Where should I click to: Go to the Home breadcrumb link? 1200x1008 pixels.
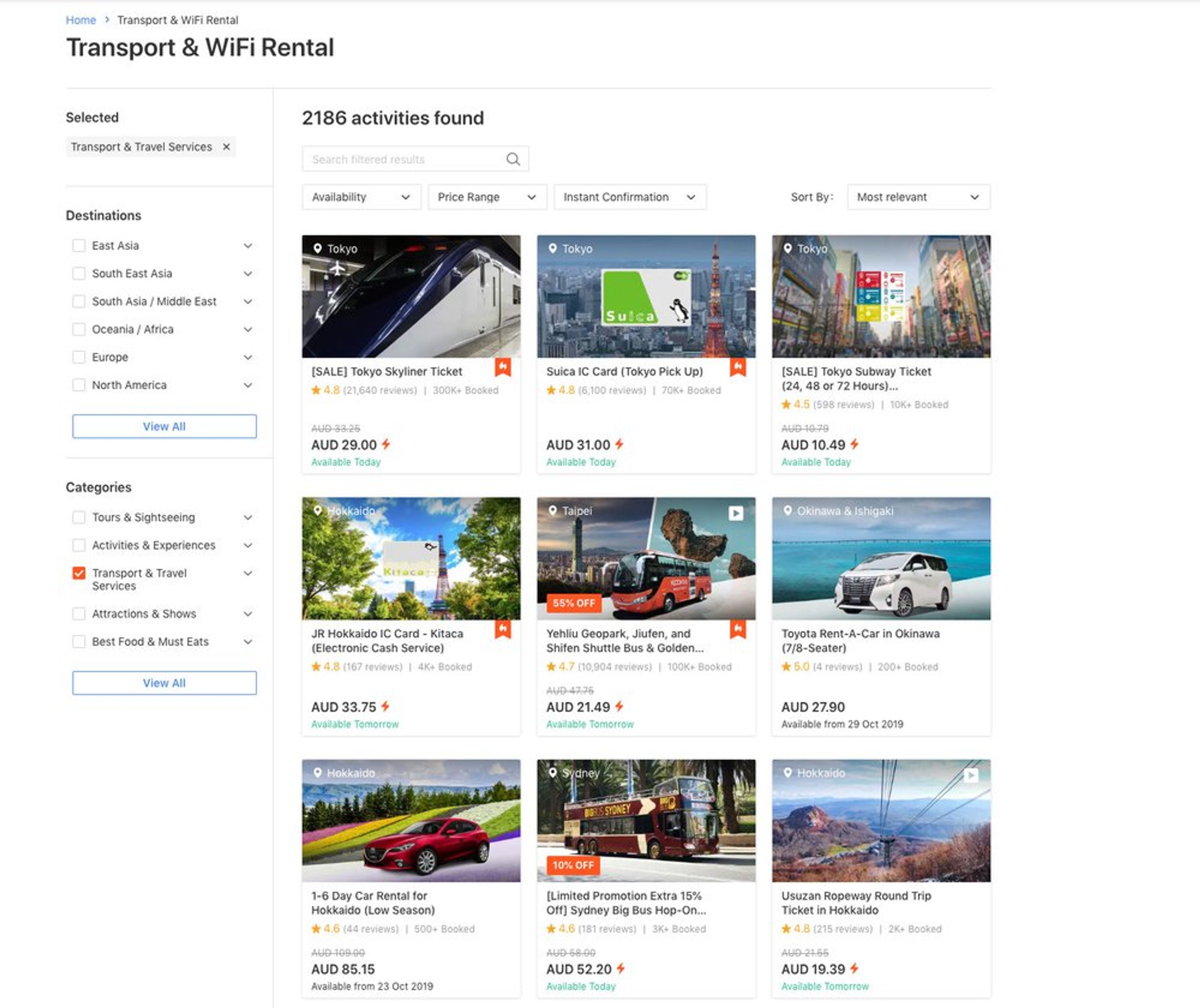81,20
